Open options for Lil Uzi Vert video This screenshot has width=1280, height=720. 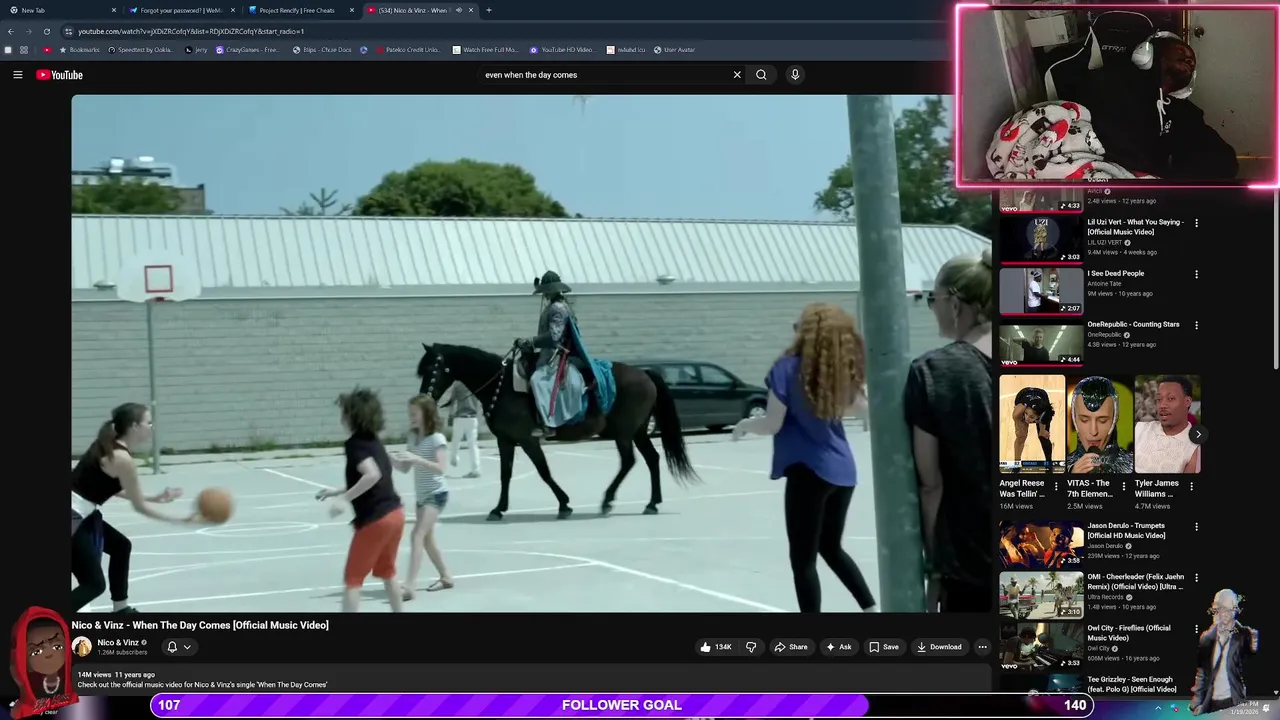point(1196,223)
